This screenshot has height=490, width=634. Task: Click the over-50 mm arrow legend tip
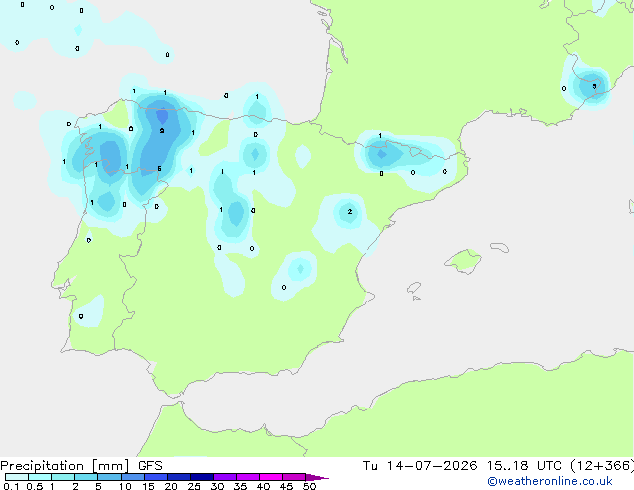coord(317,477)
